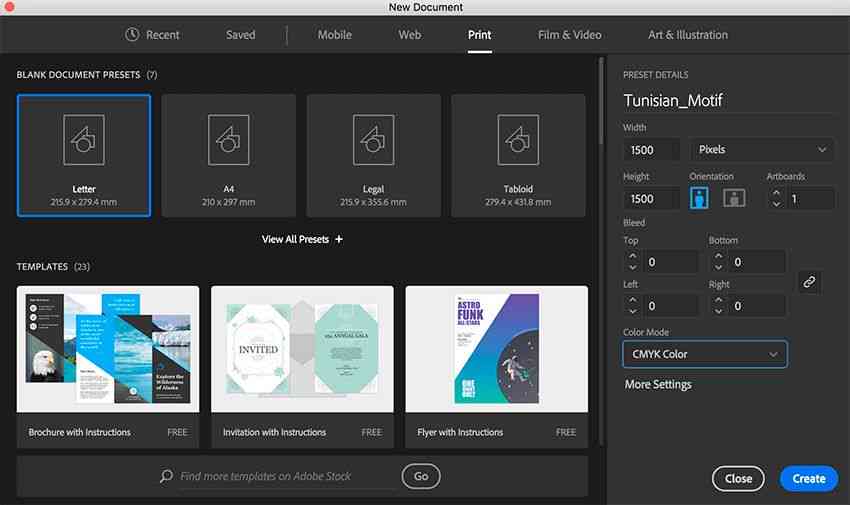
Task: Select the Letter blank document preset
Action: tap(84, 156)
